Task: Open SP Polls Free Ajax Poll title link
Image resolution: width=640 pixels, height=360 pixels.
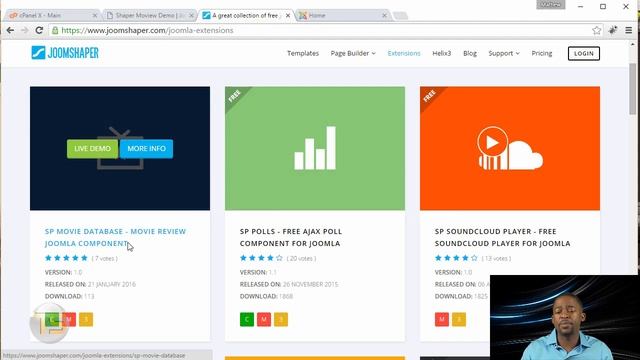Action: pyautogui.click(x=291, y=237)
